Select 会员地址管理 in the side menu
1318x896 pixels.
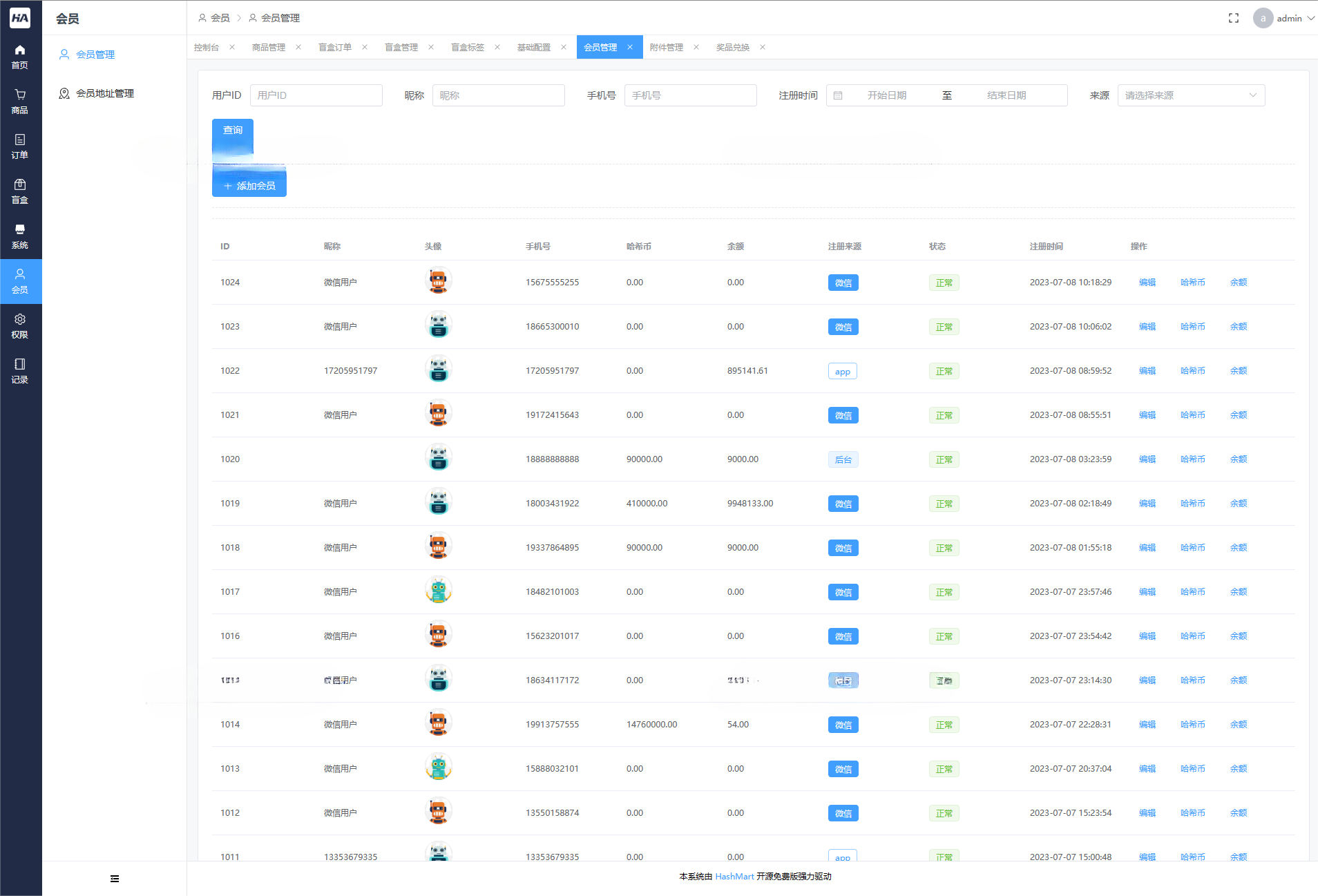pos(105,93)
